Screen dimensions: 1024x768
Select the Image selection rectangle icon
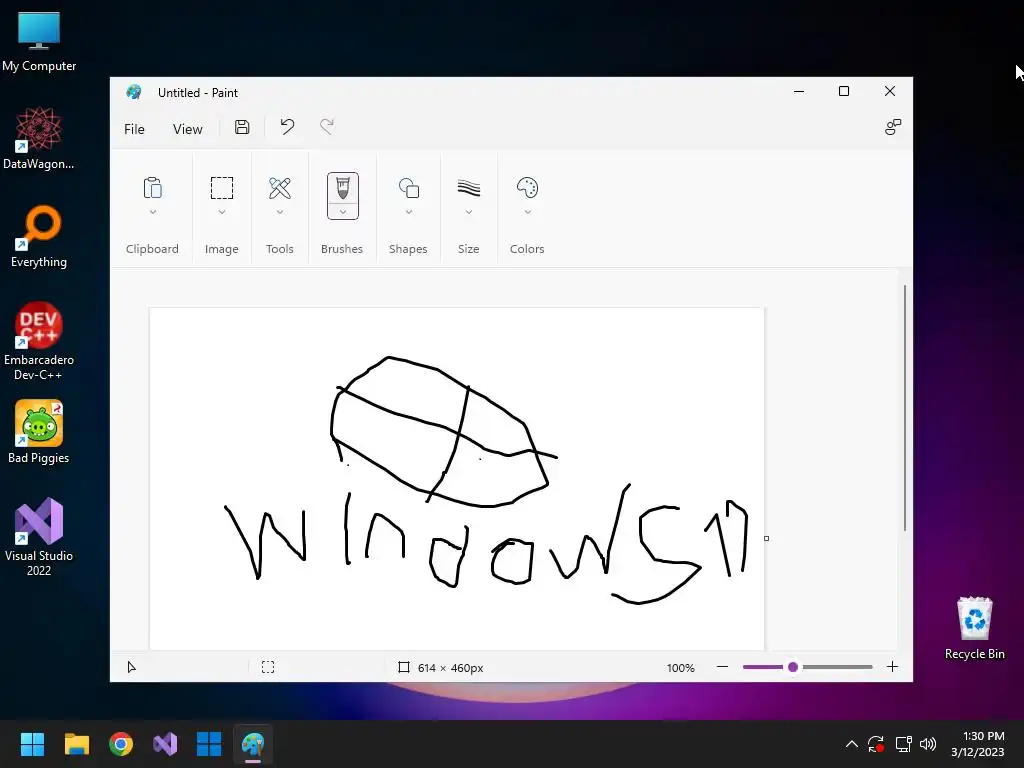(221, 188)
